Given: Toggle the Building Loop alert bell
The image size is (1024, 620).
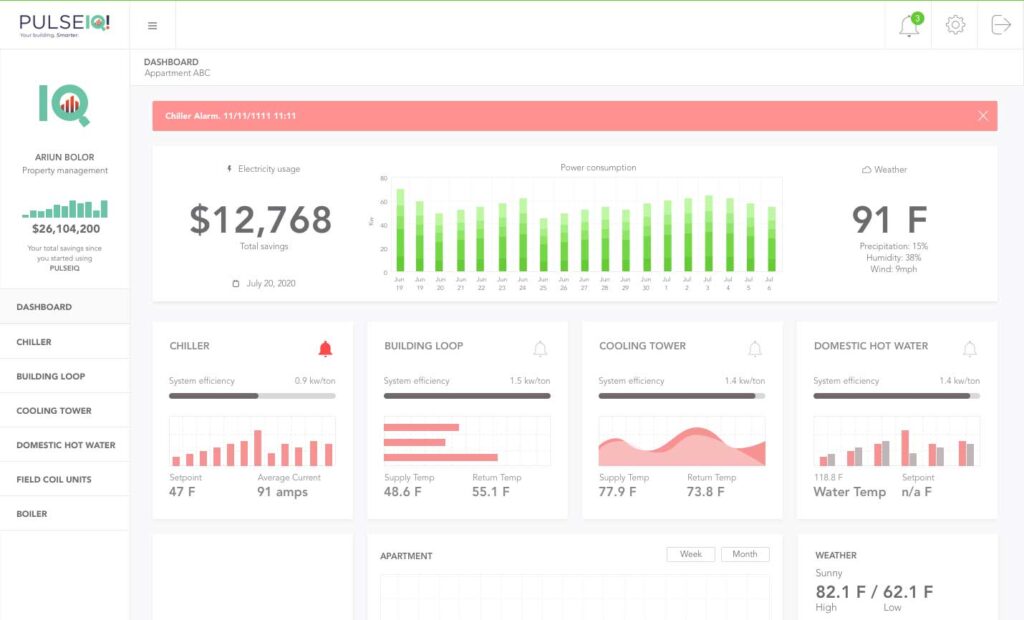Looking at the screenshot, I should pos(540,349).
